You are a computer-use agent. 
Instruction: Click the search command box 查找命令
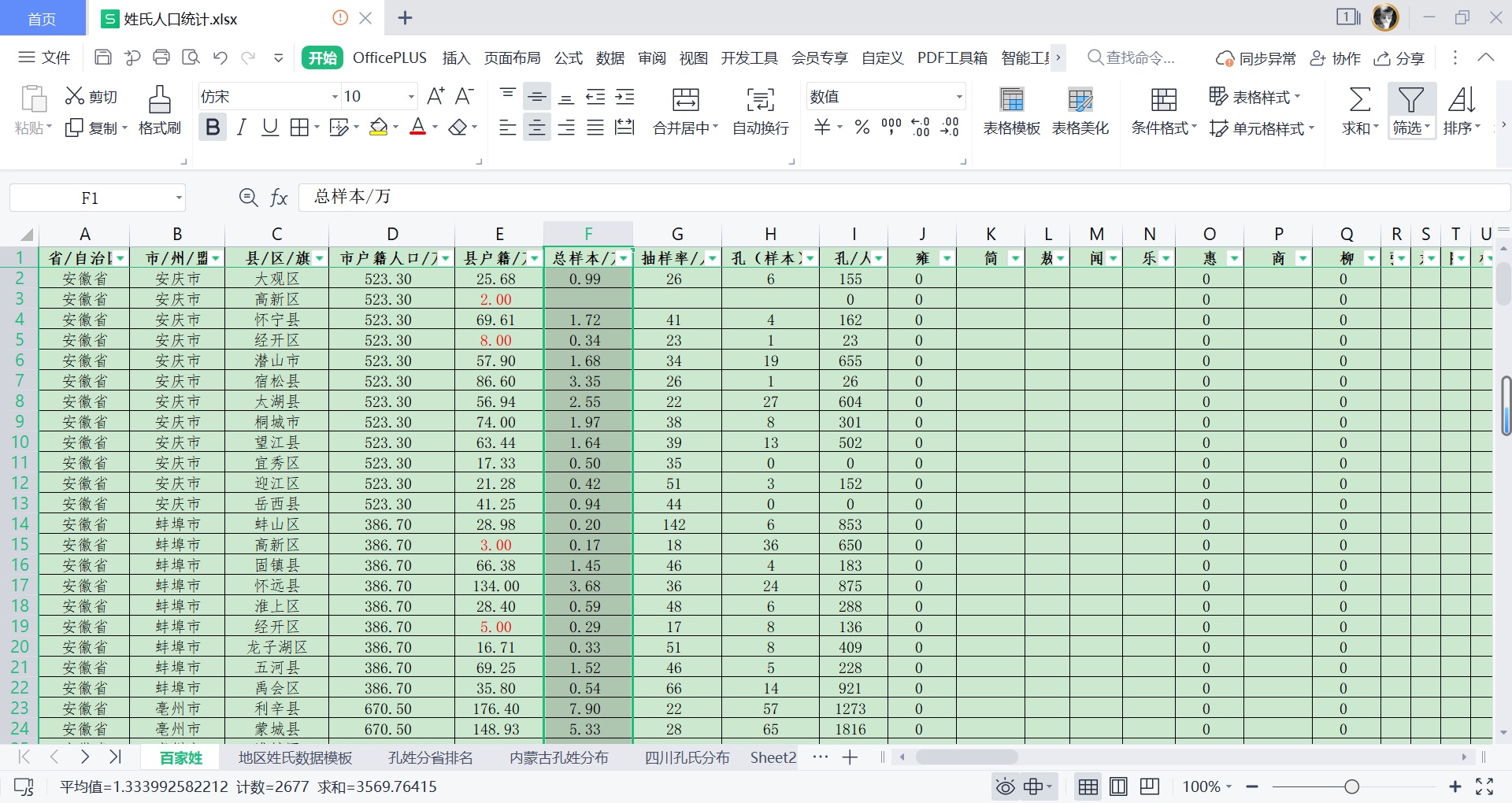[x=1132, y=57]
